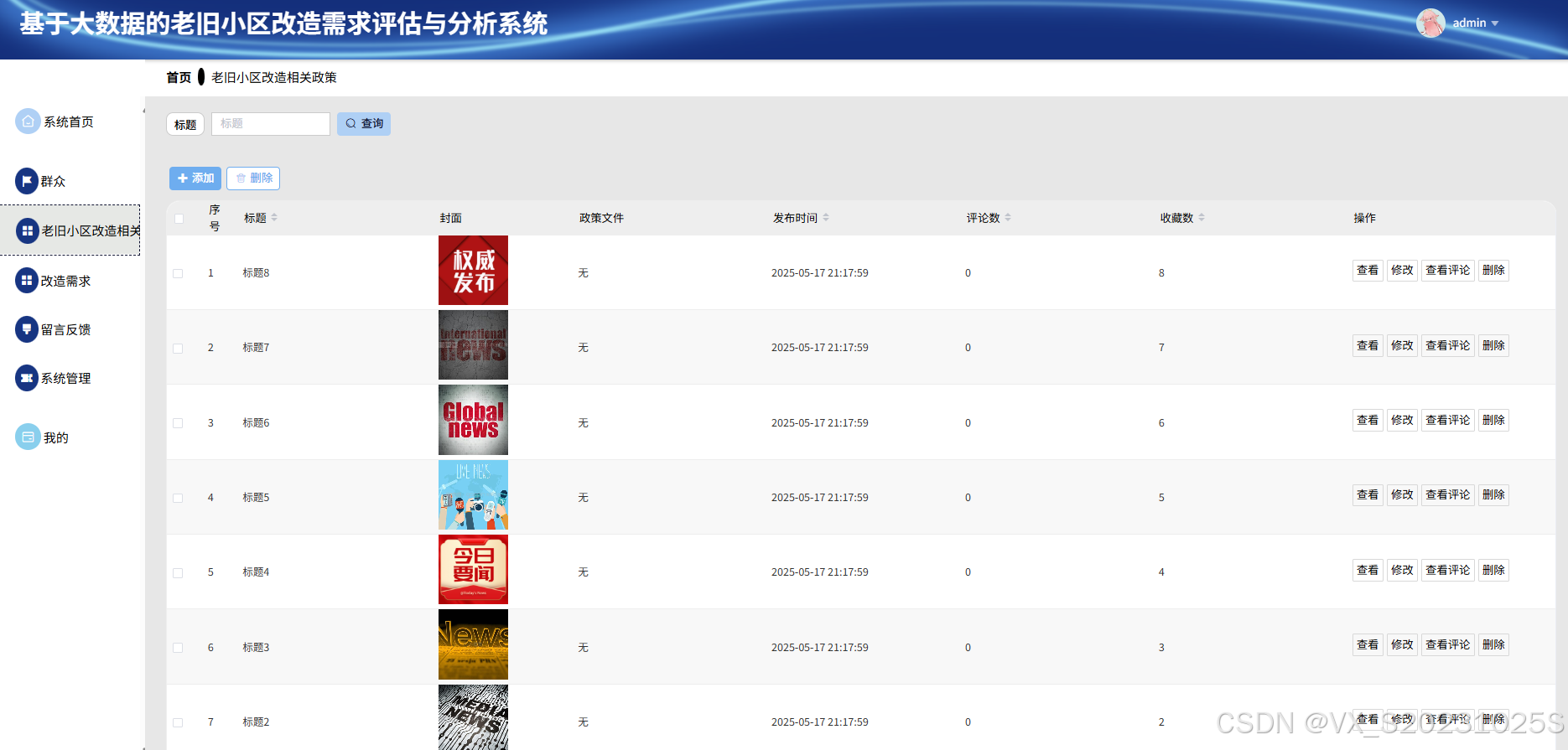This screenshot has height=750, width=1568.
Task: Click the 系统首页 home icon in sidebar
Action: coord(28,122)
